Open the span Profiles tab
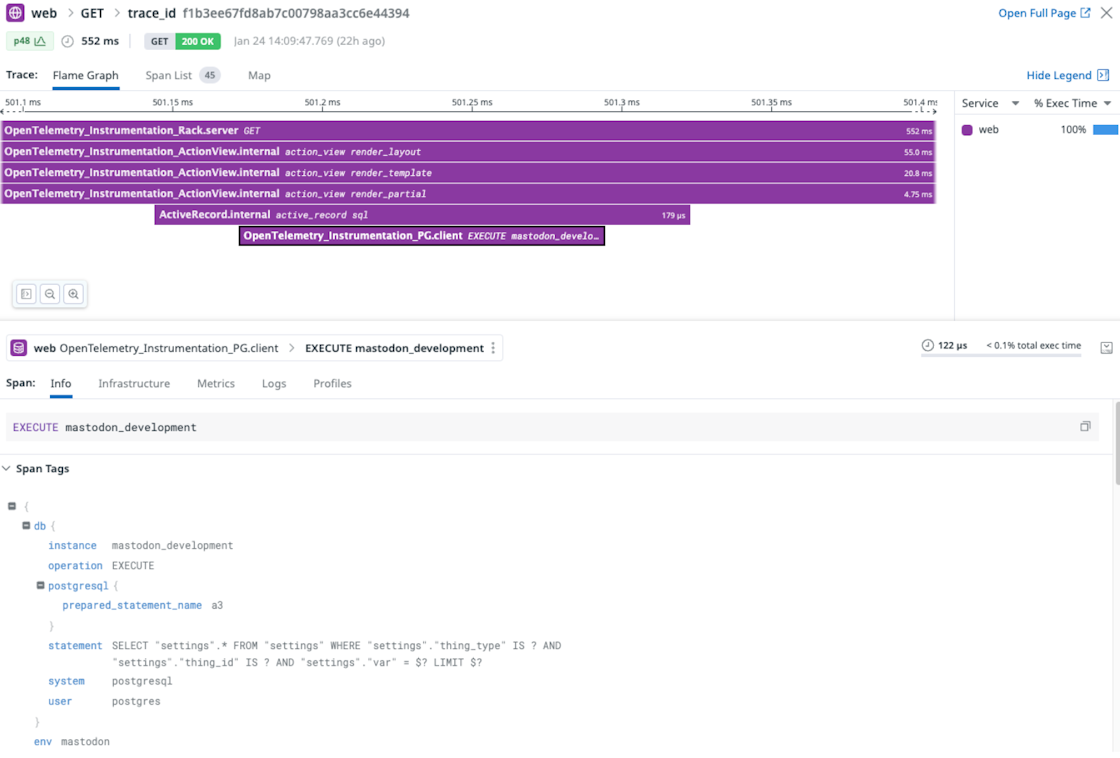Viewport: 1120px width, 758px height. point(332,384)
